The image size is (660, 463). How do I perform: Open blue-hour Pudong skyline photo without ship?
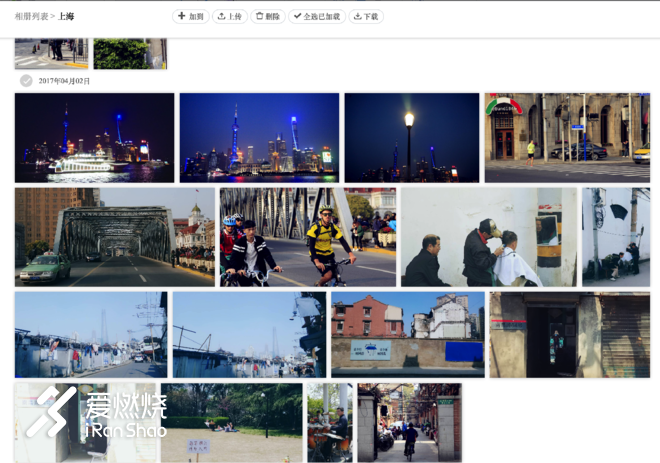click(x=259, y=138)
